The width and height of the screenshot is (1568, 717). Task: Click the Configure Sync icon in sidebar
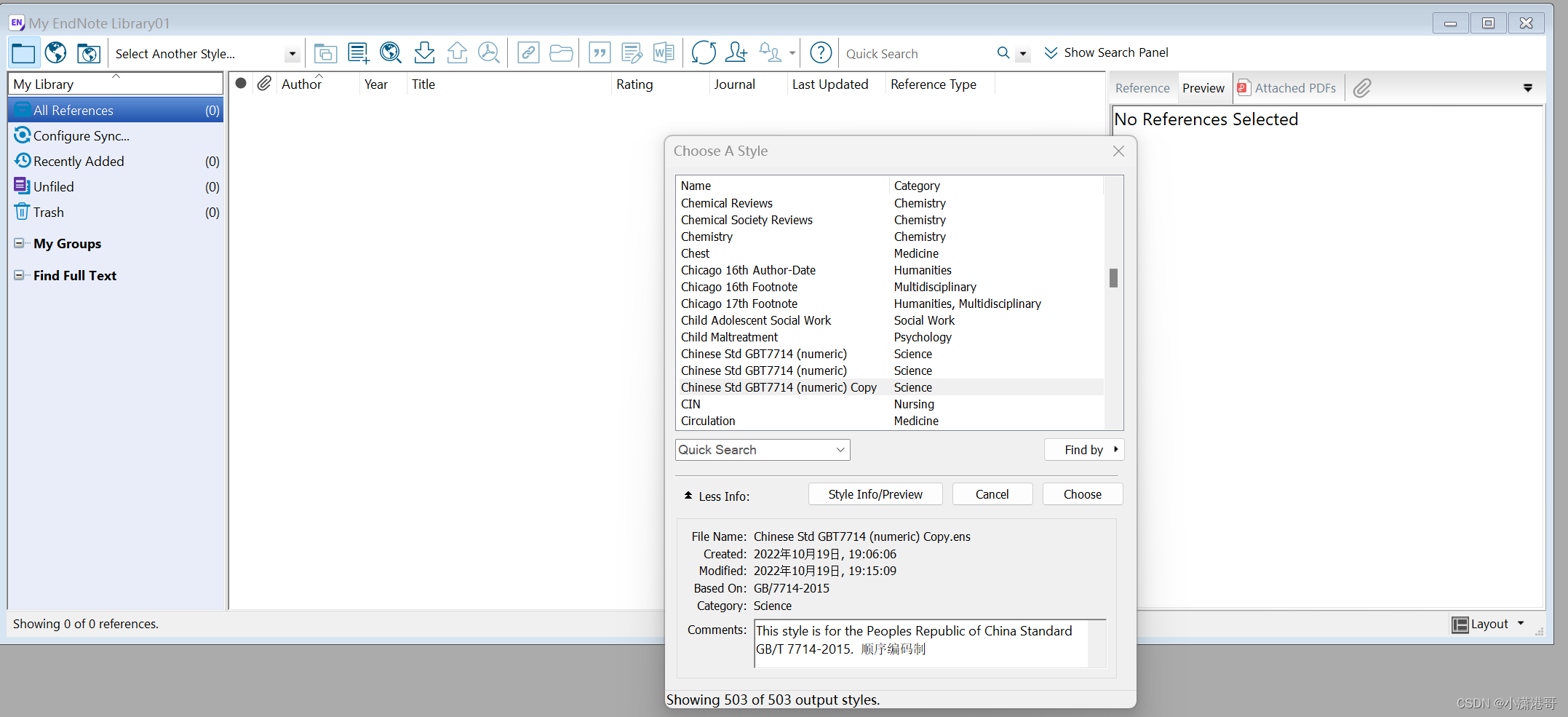(23, 135)
